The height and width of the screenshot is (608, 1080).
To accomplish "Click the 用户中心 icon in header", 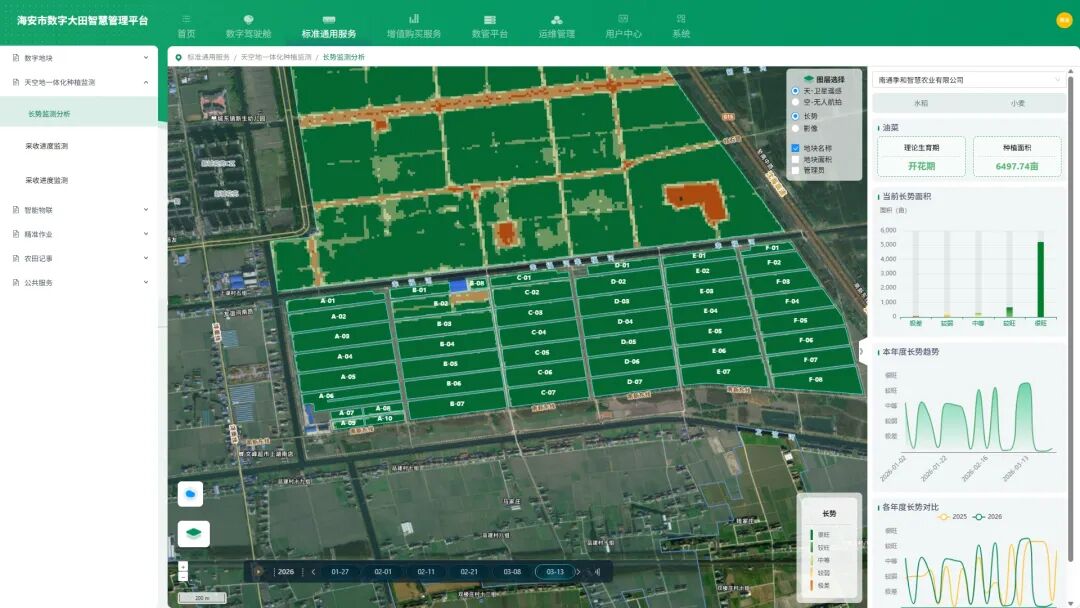I will click(x=623, y=19).
